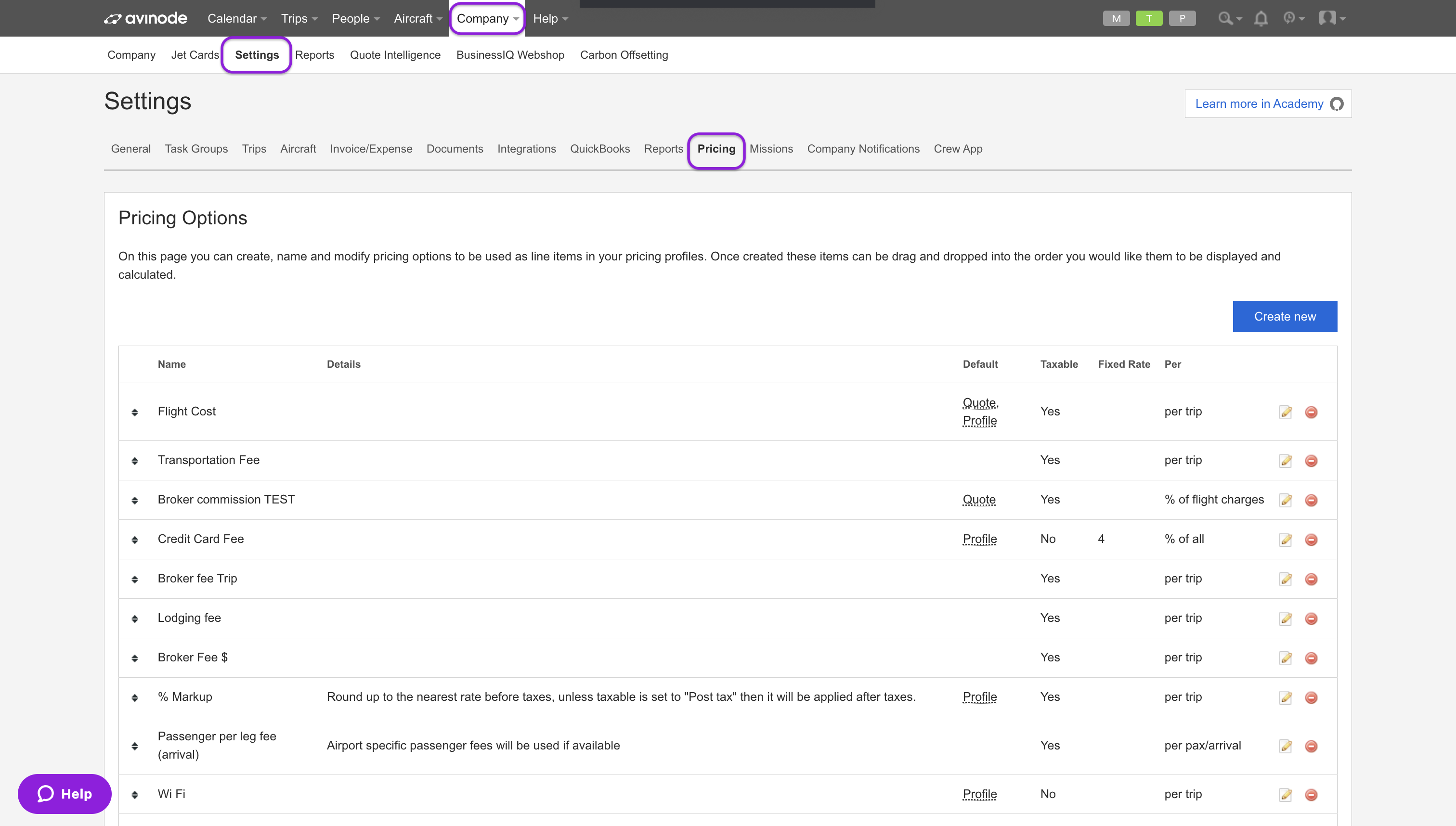Screen dimensions: 1456x826
Task: Delete Passenger per leg fee (arrival)
Action: point(1311,746)
